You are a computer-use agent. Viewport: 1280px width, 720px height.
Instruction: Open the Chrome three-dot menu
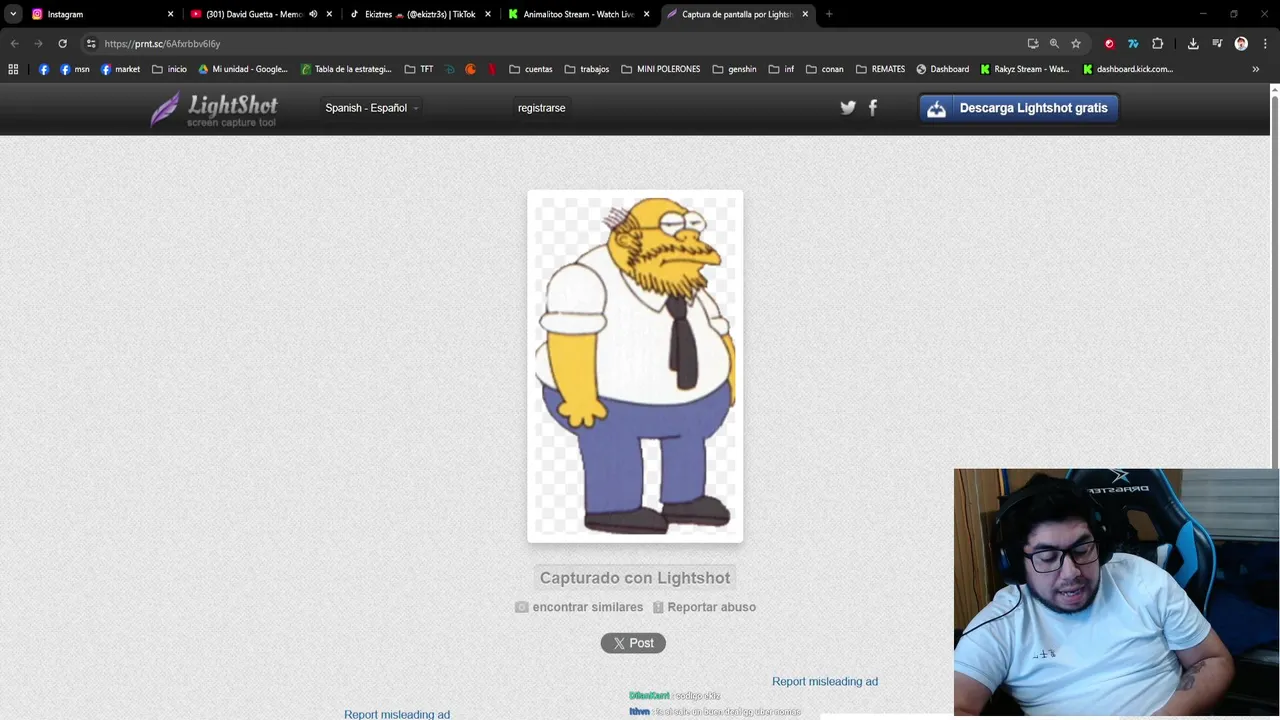1264,44
